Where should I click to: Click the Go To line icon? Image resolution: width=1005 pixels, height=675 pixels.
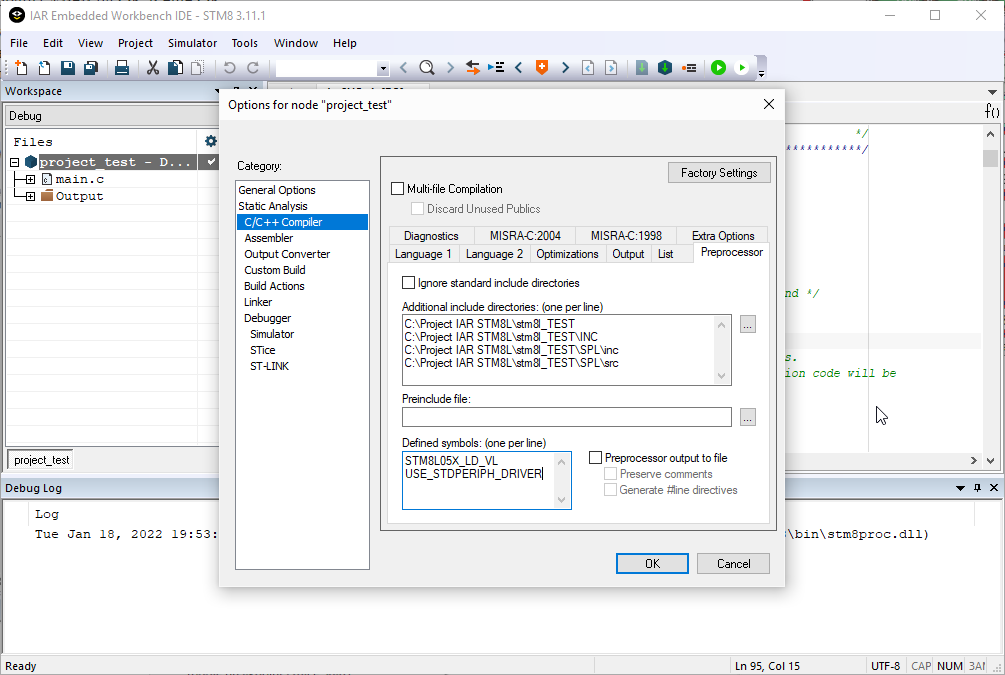pos(496,67)
